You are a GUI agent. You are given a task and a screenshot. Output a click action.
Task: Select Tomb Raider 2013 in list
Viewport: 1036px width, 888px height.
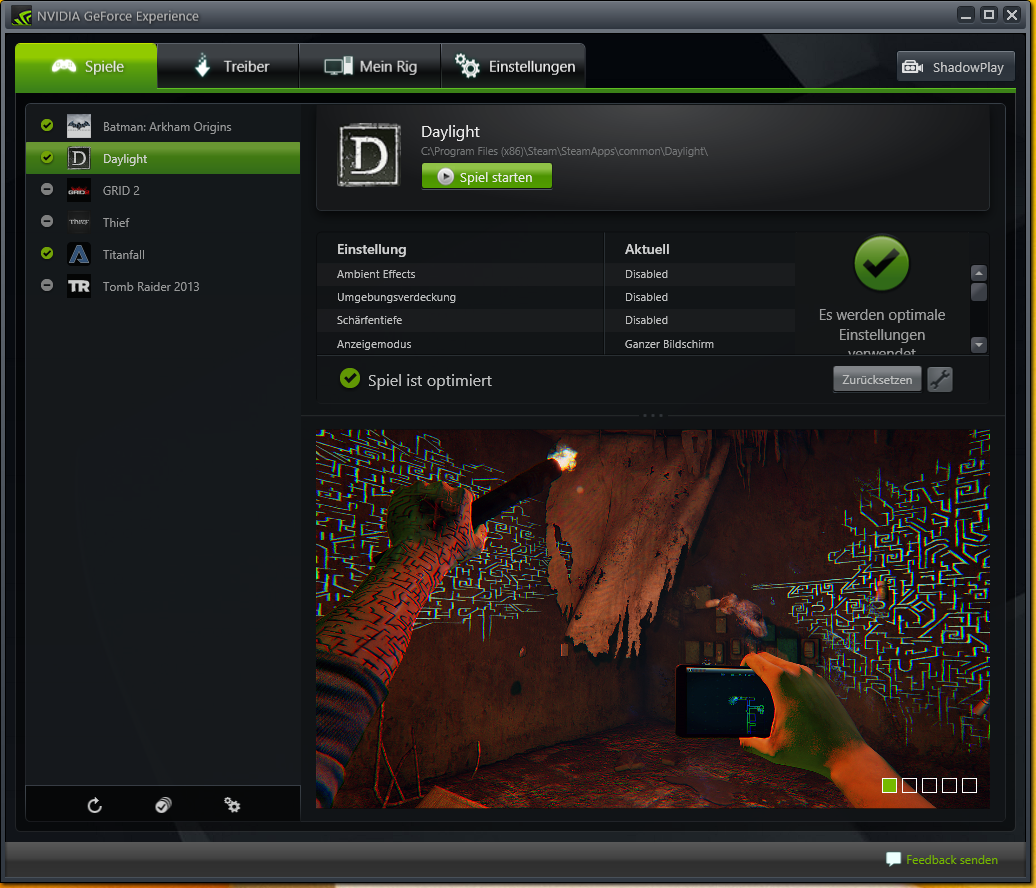click(163, 286)
